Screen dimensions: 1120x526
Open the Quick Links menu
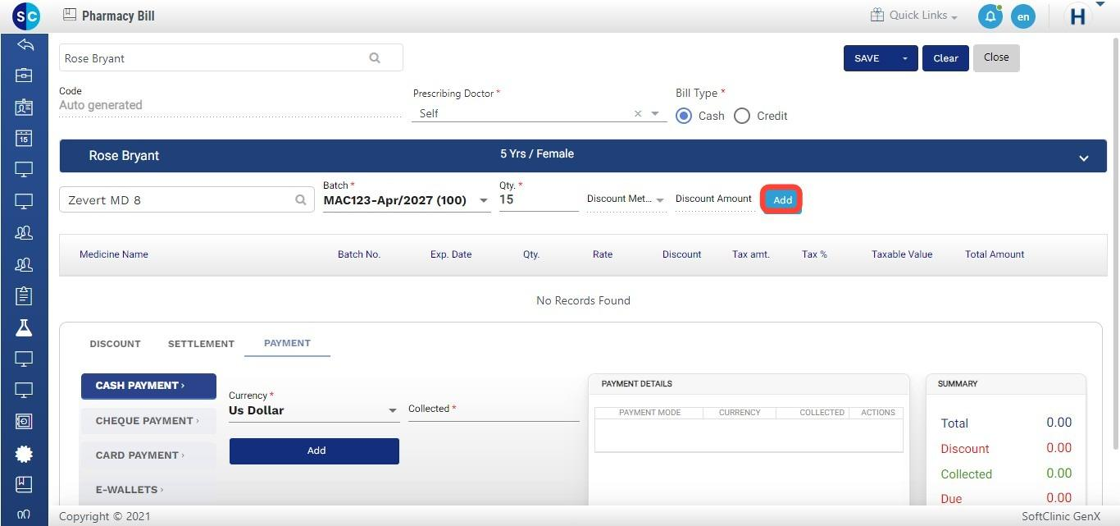[x=914, y=16]
